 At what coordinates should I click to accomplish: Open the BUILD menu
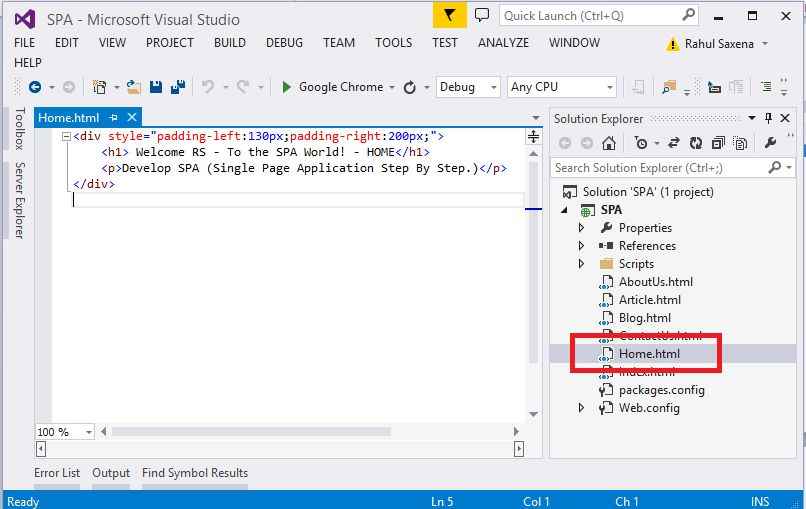(x=230, y=43)
